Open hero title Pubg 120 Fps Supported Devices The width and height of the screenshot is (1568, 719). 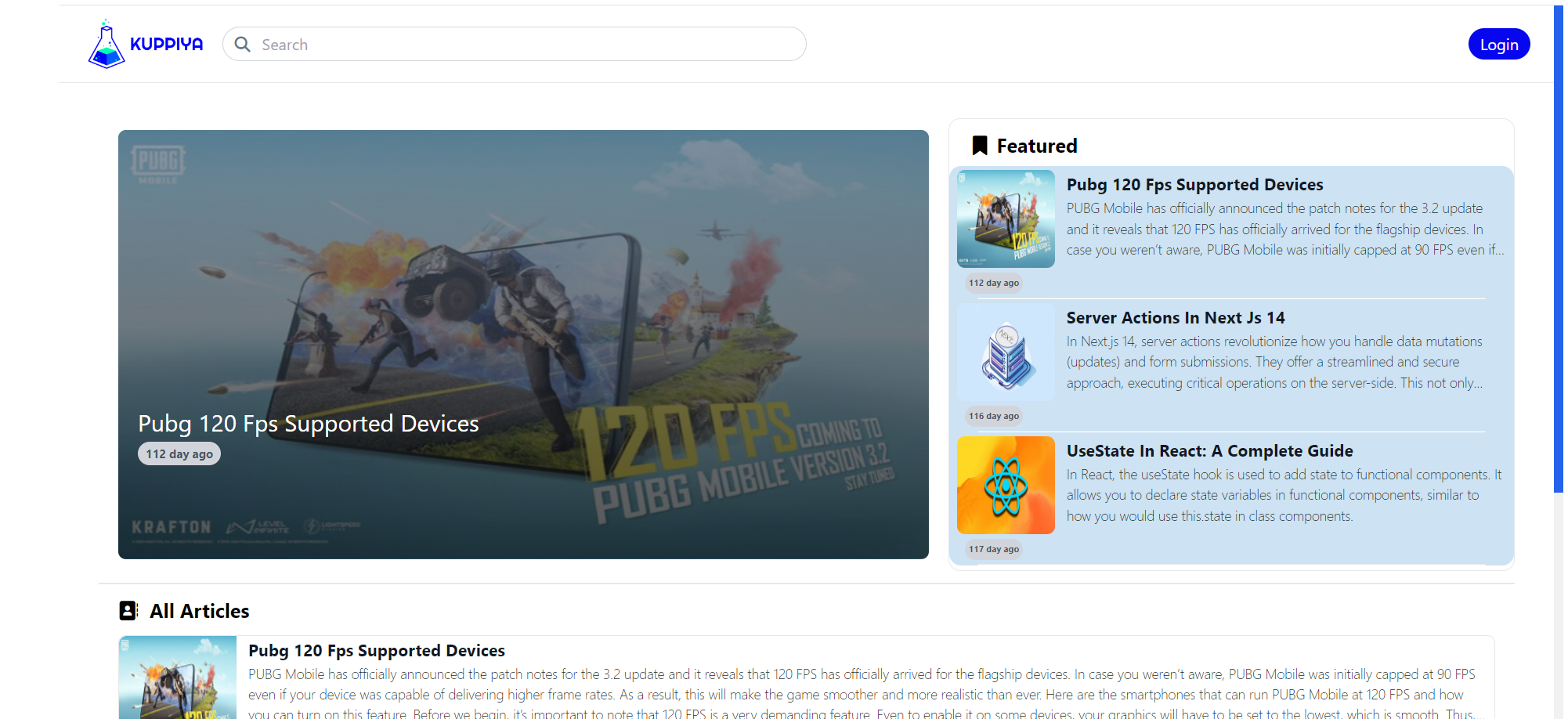click(308, 424)
